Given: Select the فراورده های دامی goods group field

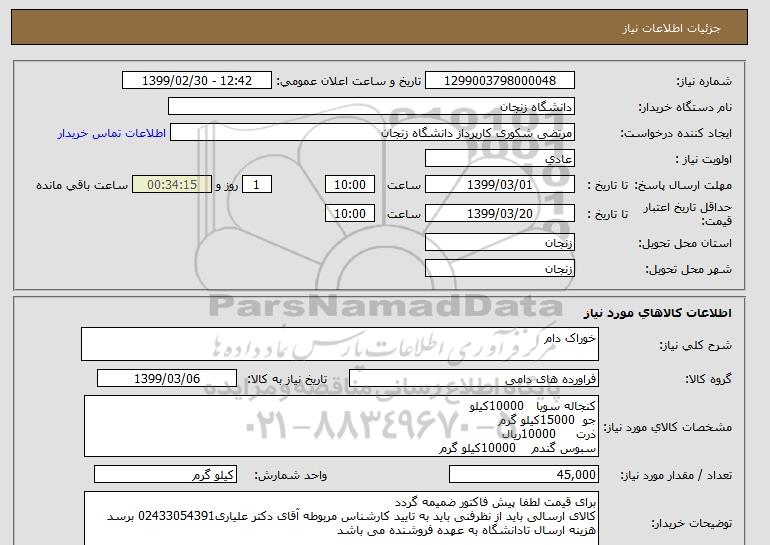Looking at the screenshot, I should (473, 379).
